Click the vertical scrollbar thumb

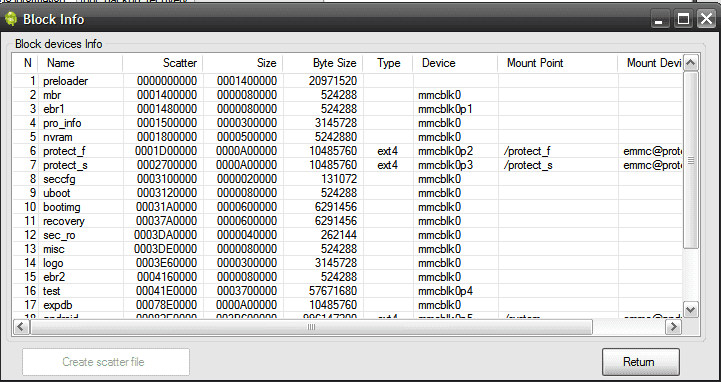tap(691, 160)
